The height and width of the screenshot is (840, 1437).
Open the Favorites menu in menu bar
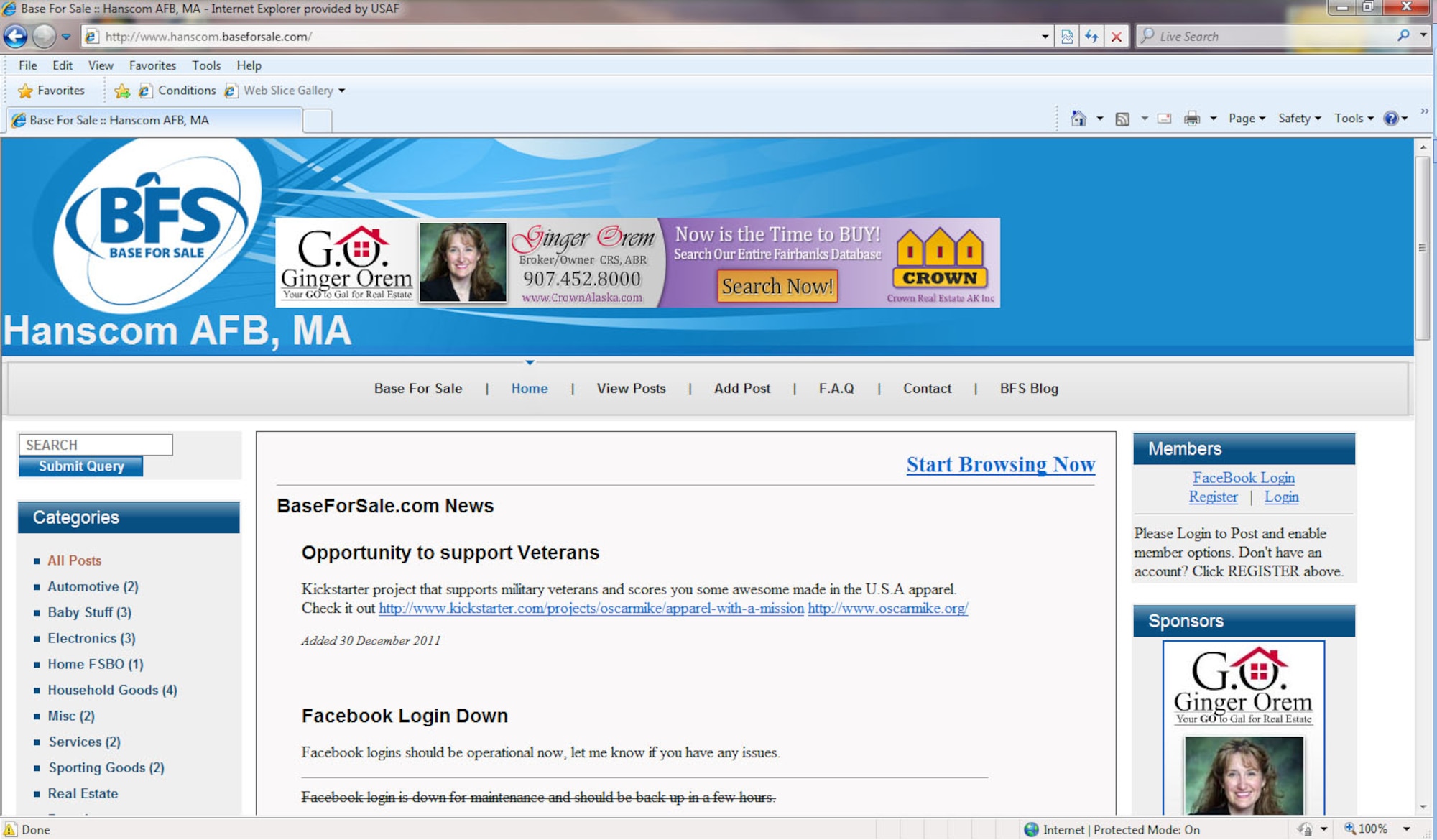pos(152,65)
